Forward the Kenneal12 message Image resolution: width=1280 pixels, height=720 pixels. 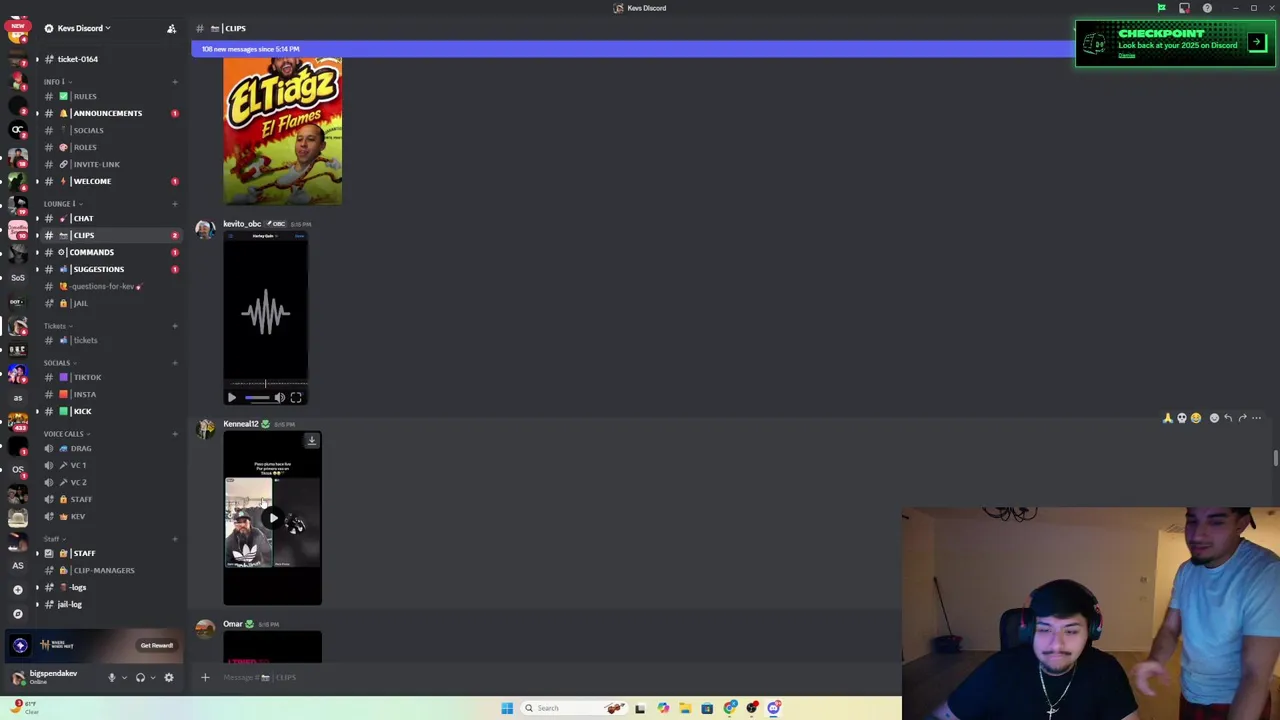[x=1242, y=418]
